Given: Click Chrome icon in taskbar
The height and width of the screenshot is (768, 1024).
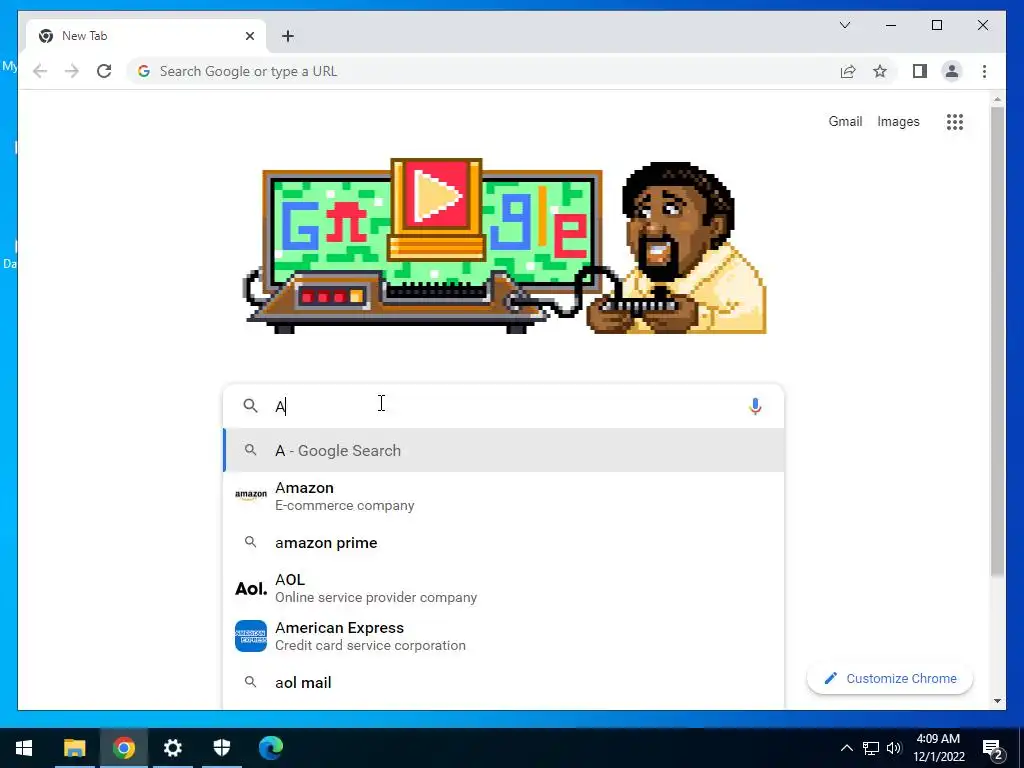Looking at the screenshot, I should point(123,748).
